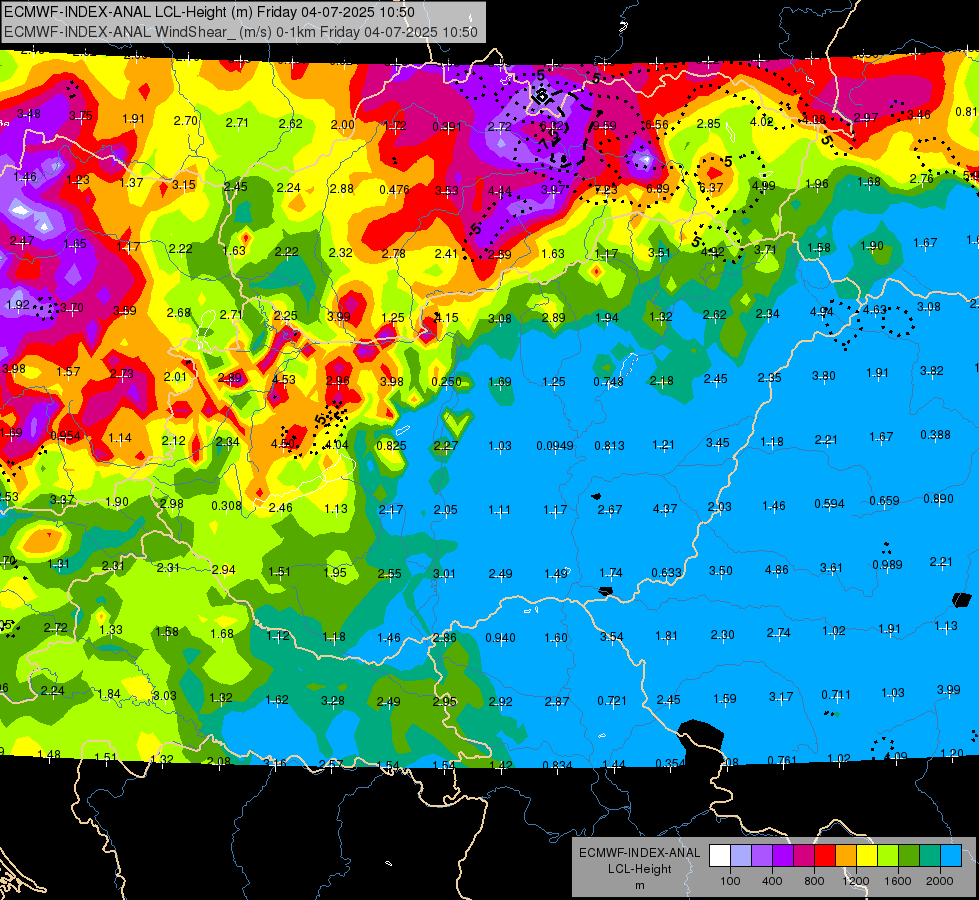Click the wind shear value 0.711
Screen dimensions: 979x900
click(836, 695)
